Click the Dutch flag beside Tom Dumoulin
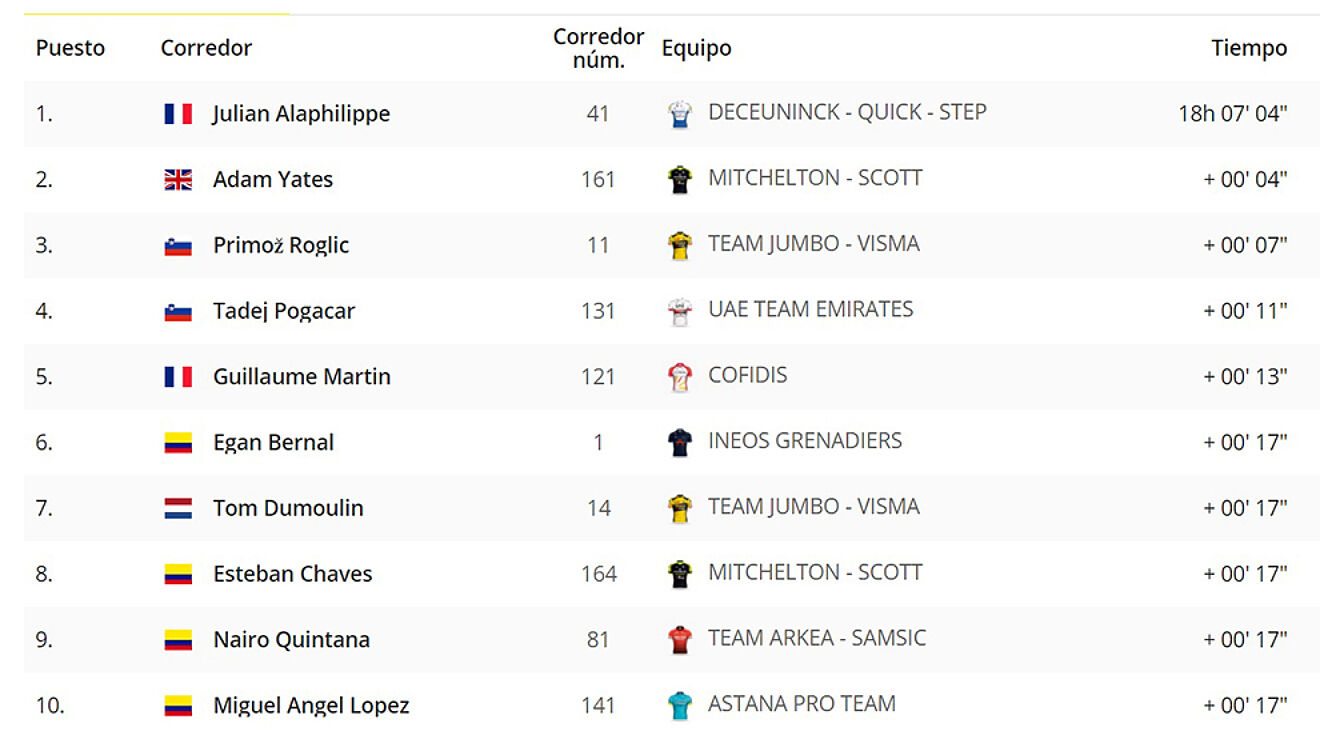 178,508
